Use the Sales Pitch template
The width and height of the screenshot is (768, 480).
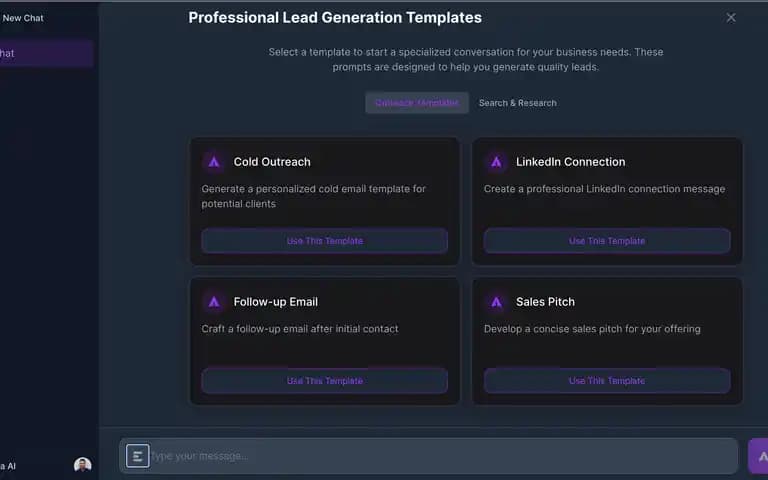point(607,381)
